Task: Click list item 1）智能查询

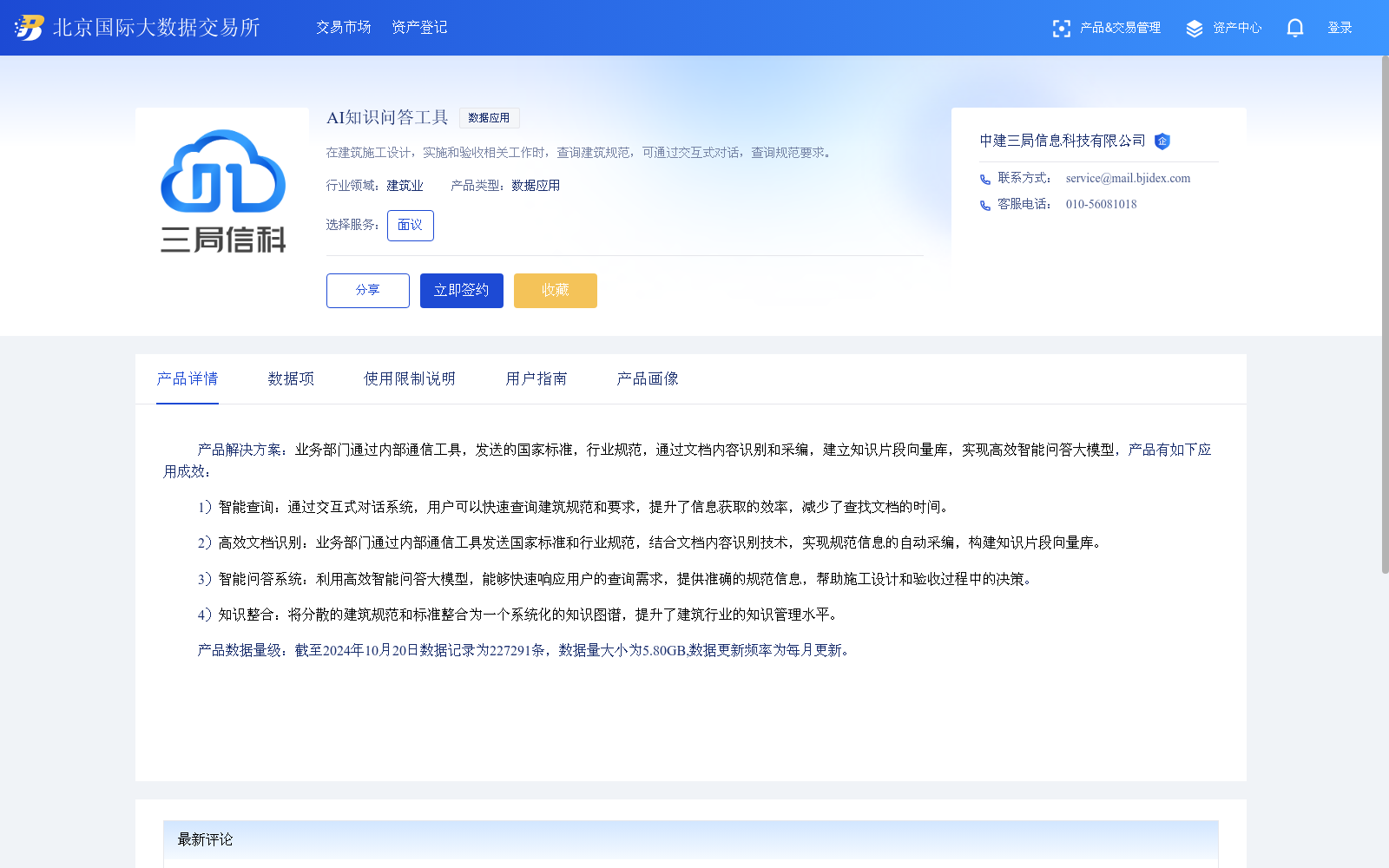Action: [576, 507]
